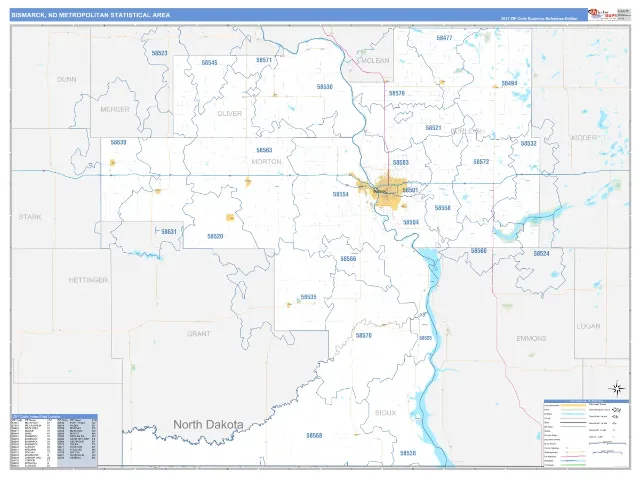Screen dimensions: 640x480
Task: Click ZIP code label 58504
Action: point(411,222)
